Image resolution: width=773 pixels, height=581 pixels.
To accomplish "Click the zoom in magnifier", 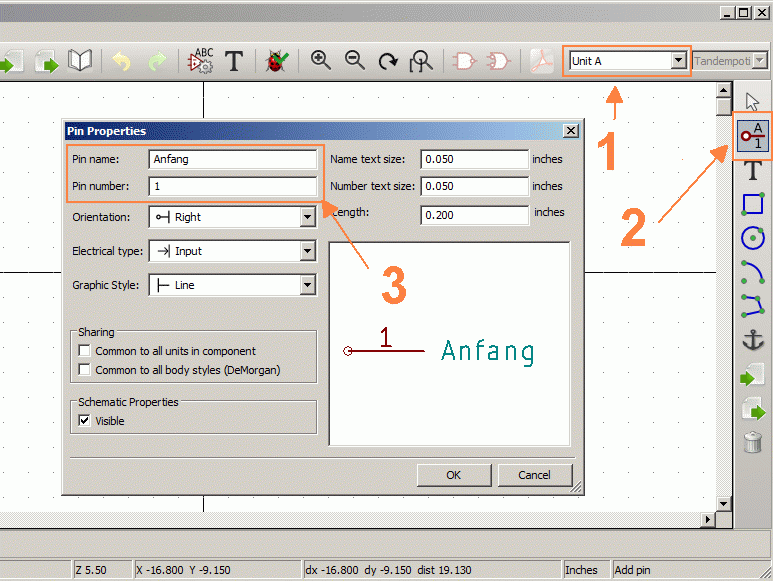I will (321, 61).
